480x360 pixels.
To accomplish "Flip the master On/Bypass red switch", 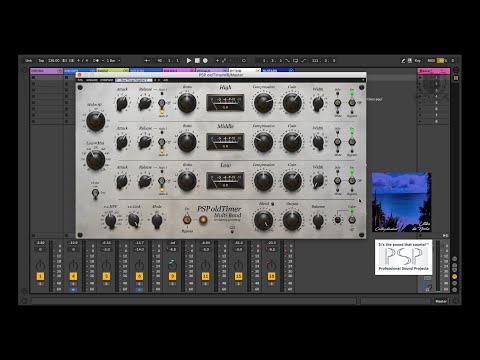I will tap(187, 220).
